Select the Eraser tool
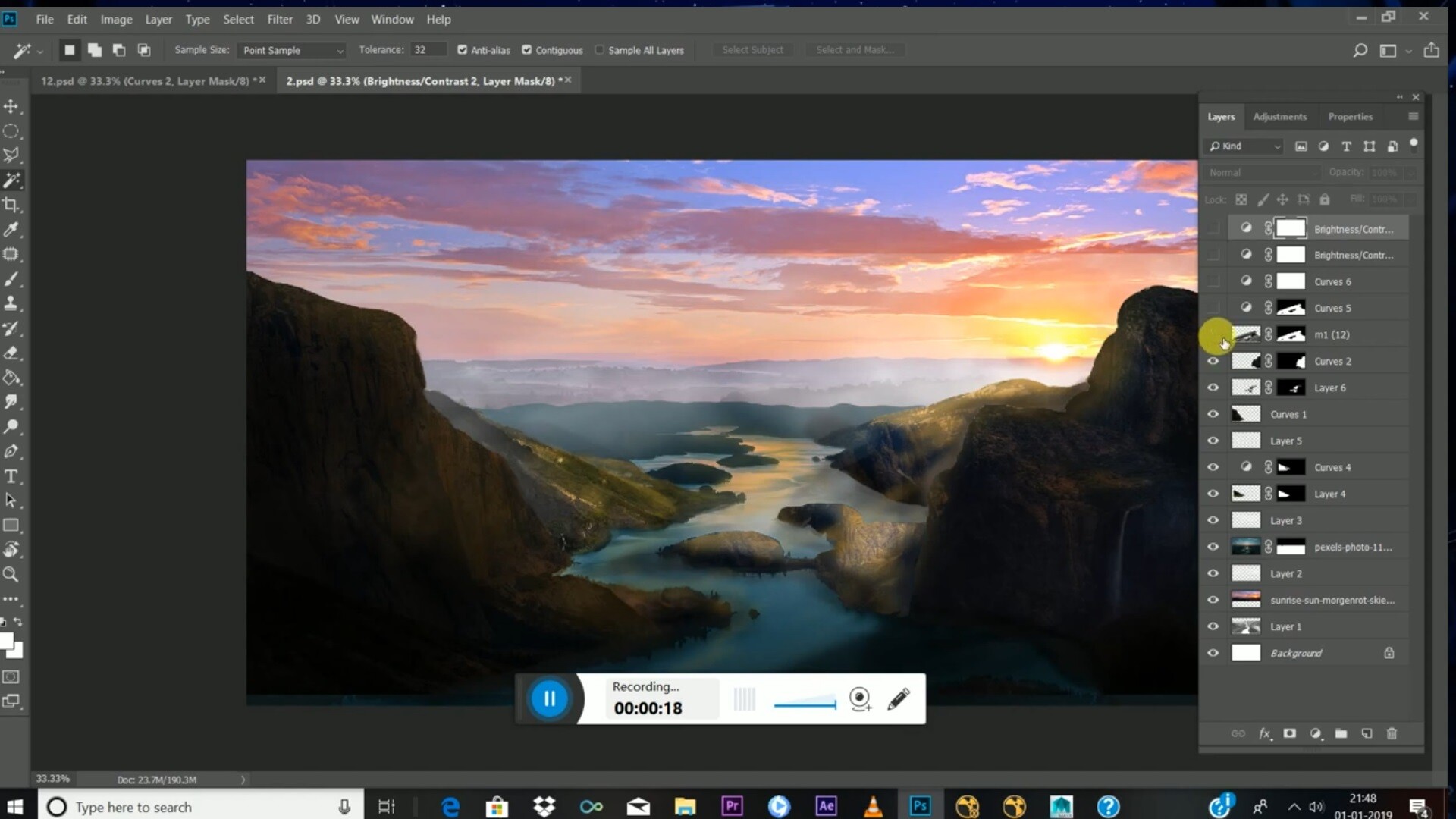Screen dimensions: 1456x819 (x=11, y=353)
